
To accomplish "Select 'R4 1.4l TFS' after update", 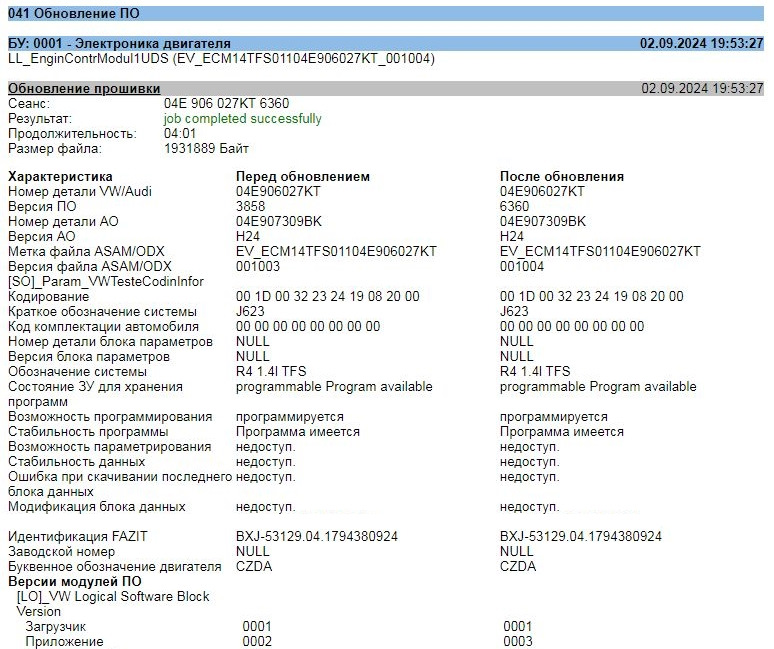I will pyautogui.click(x=535, y=371).
